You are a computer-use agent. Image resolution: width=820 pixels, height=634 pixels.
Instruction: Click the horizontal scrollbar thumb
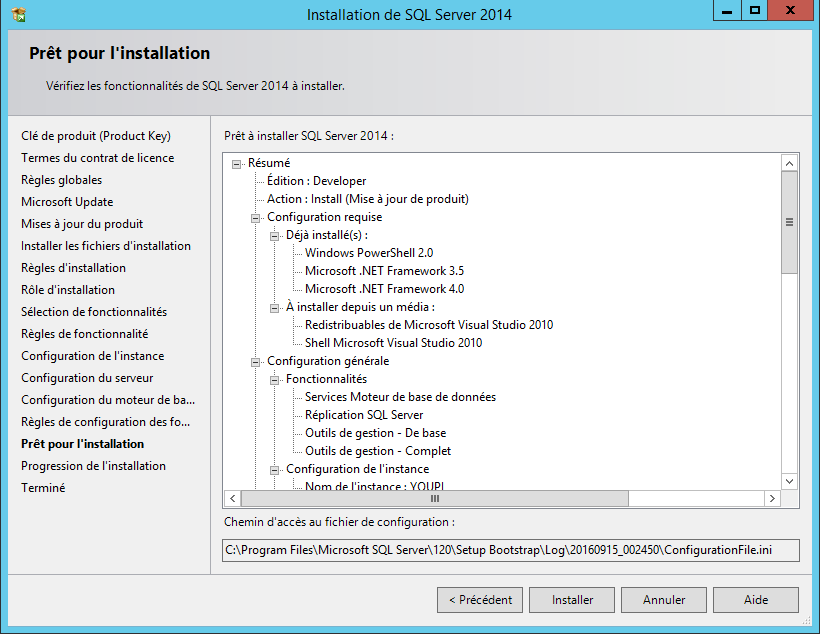(x=435, y=499)
